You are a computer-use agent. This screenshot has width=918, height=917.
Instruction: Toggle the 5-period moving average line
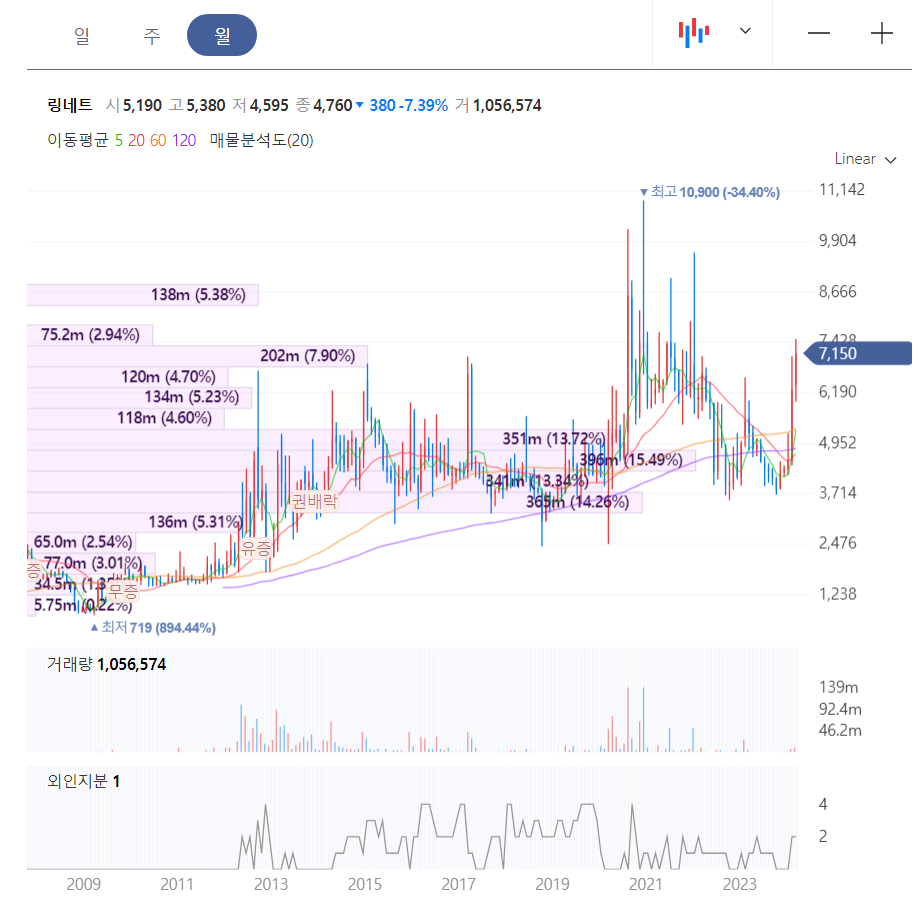pyautogui.click(x=119, y=141)
